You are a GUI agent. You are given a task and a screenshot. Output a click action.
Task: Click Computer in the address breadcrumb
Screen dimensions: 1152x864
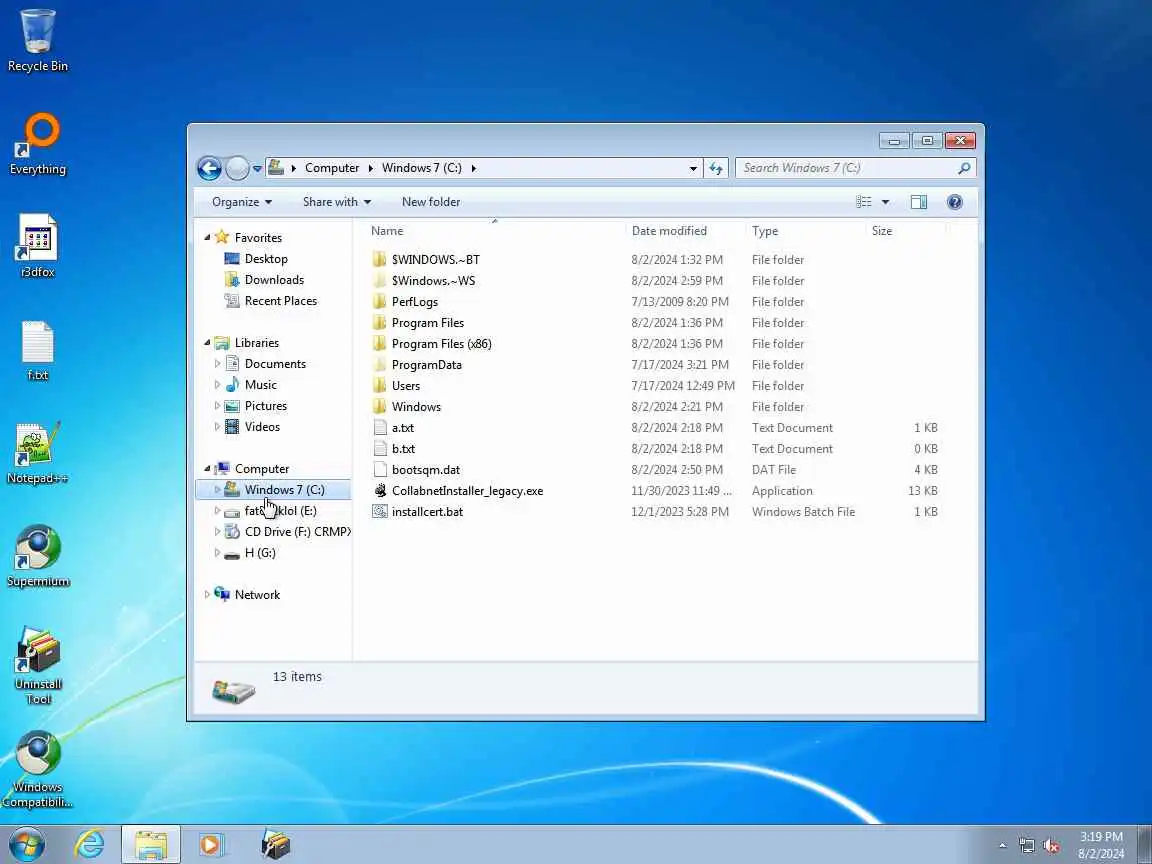coord(332,168)
